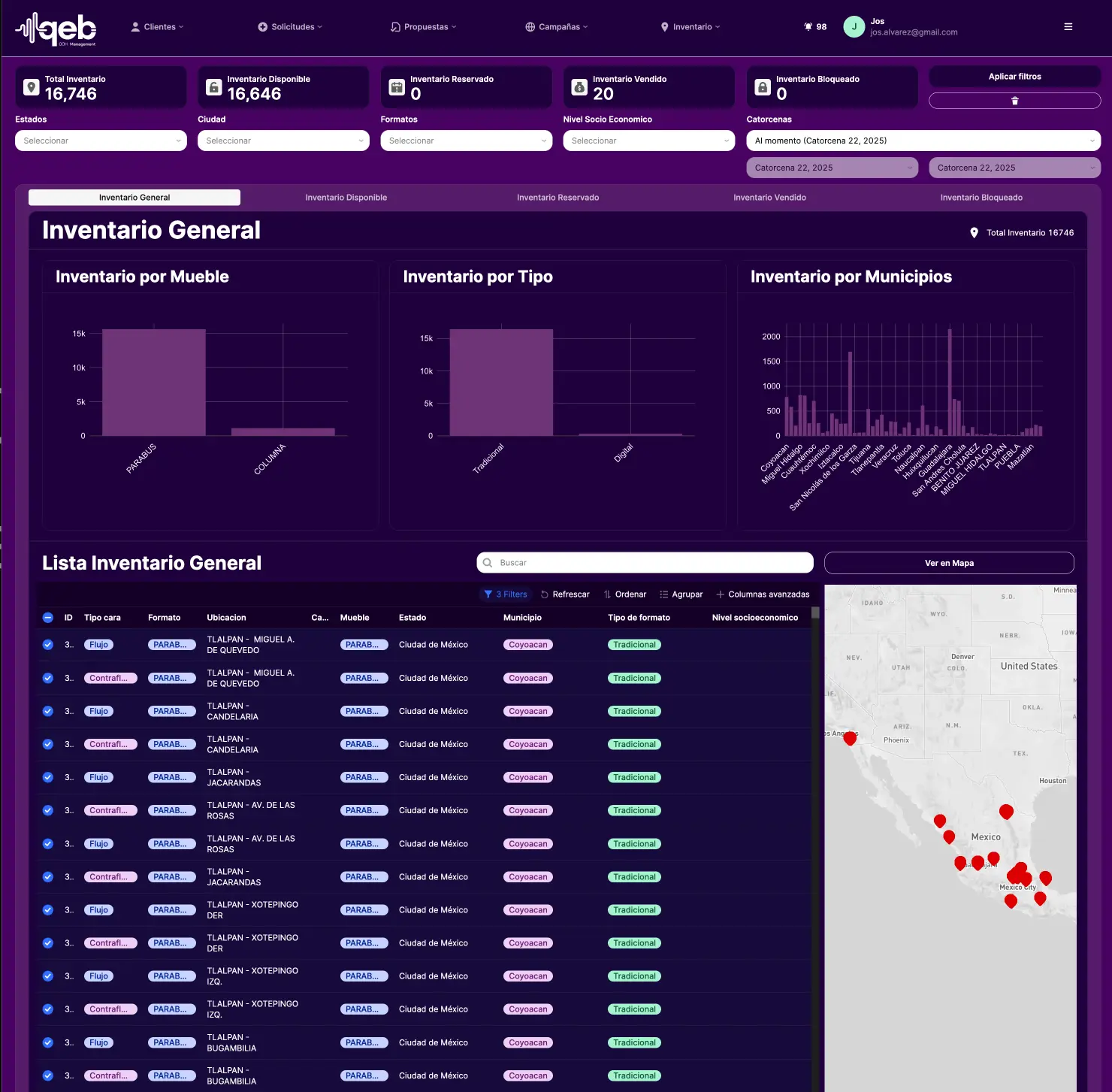The image size is (1112, 1092).
Task: Toggle the select-all checkbox in table header
Action: (x=48, y=618)
